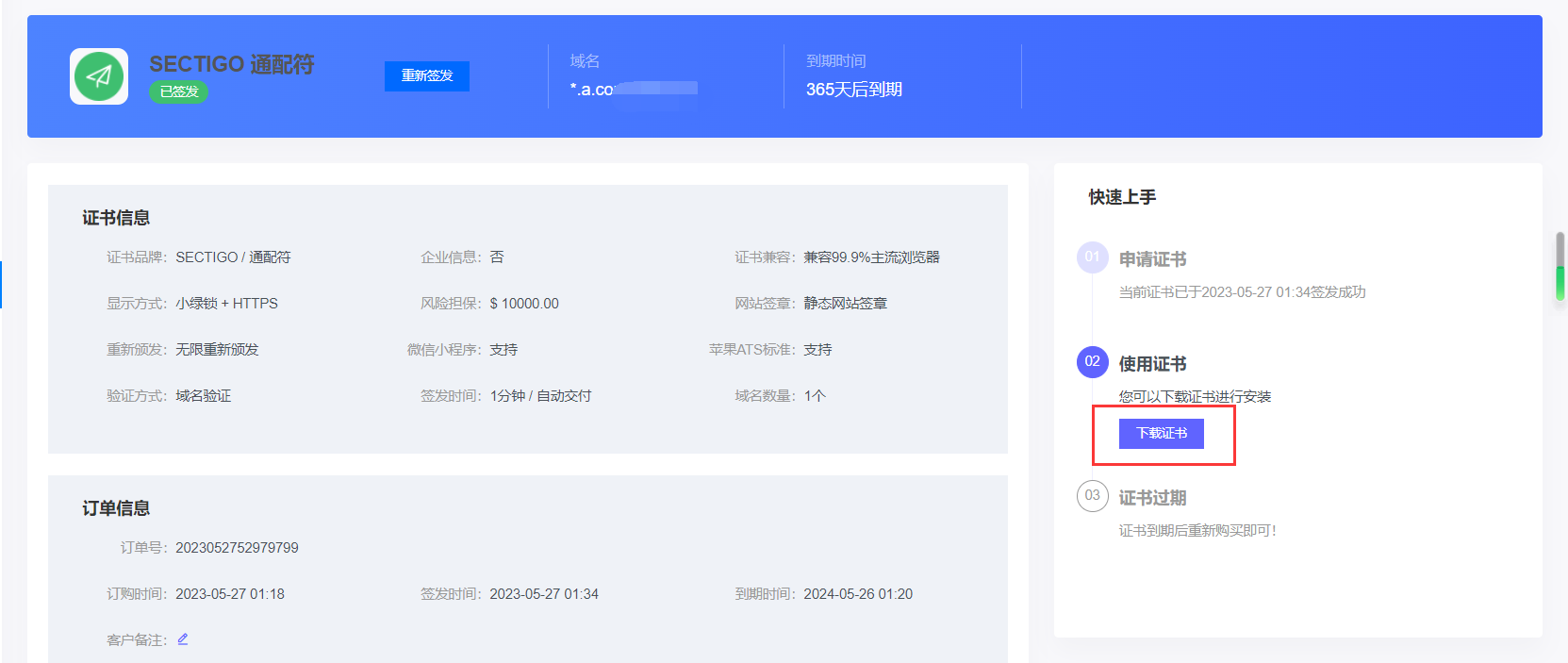The height and width of the screenshot is (663, 1568).
Task: Click the 兼容99.9%主流浏览器 value
Action: 871,257
